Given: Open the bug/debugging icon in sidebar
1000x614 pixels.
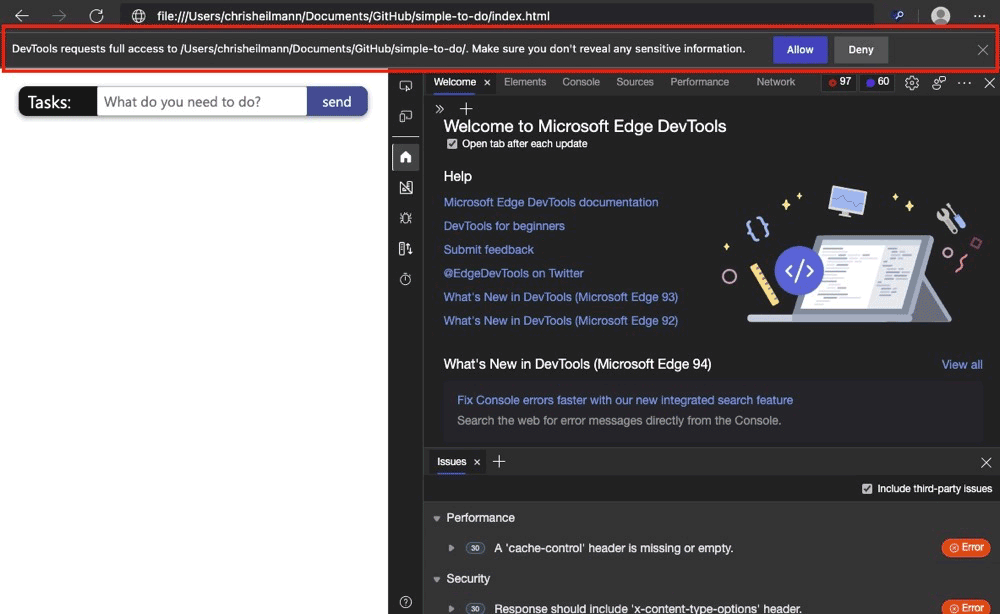Looking at the screenshot, I should (x=405, y=217).
